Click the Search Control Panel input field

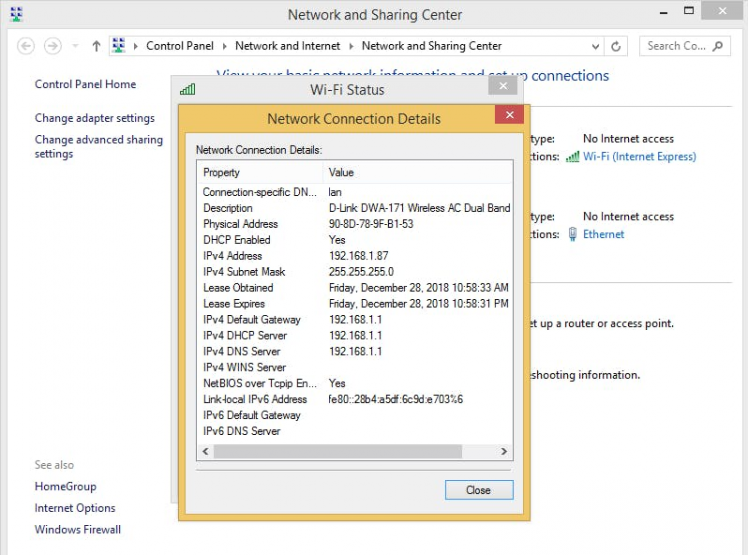point(676,46)
